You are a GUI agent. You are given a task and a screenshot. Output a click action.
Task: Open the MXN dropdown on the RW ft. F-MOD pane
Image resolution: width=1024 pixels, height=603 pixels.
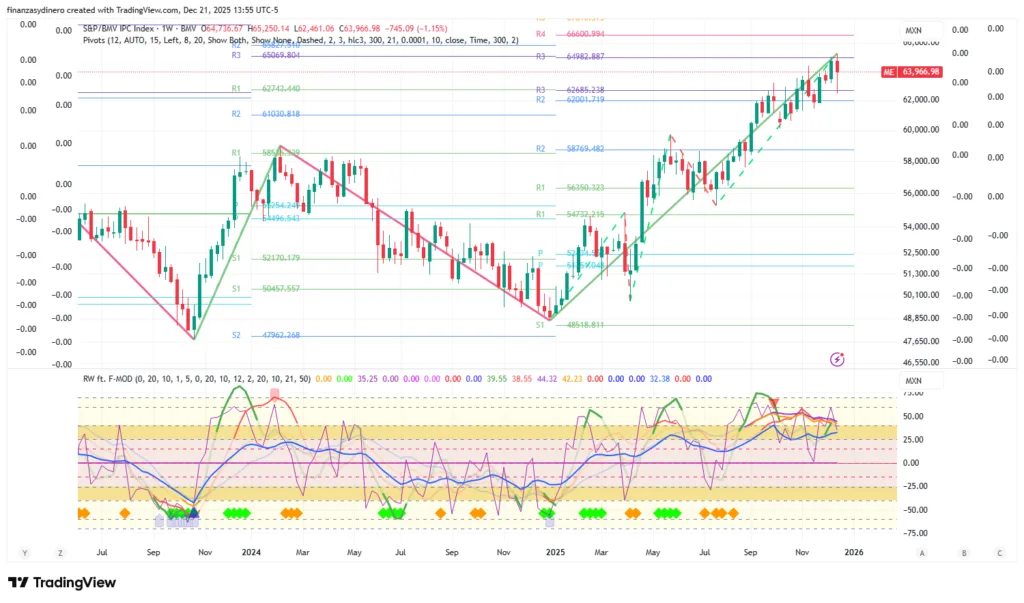click(913, 381)
